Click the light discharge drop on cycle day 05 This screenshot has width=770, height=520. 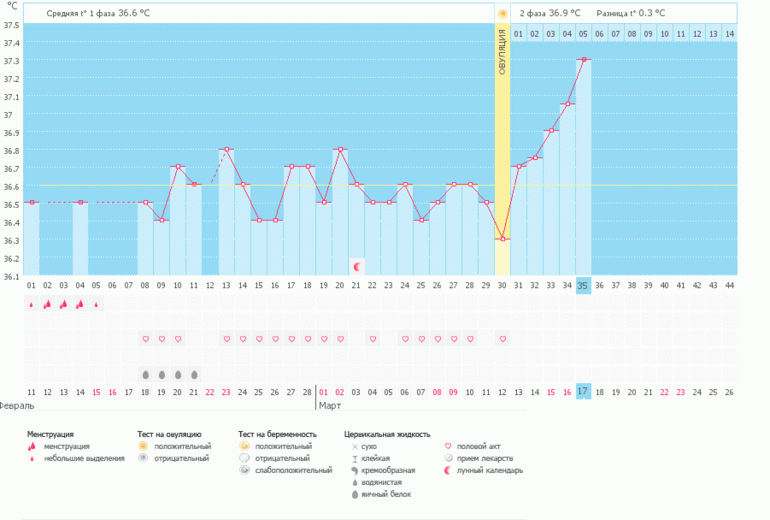coord(96,305)
